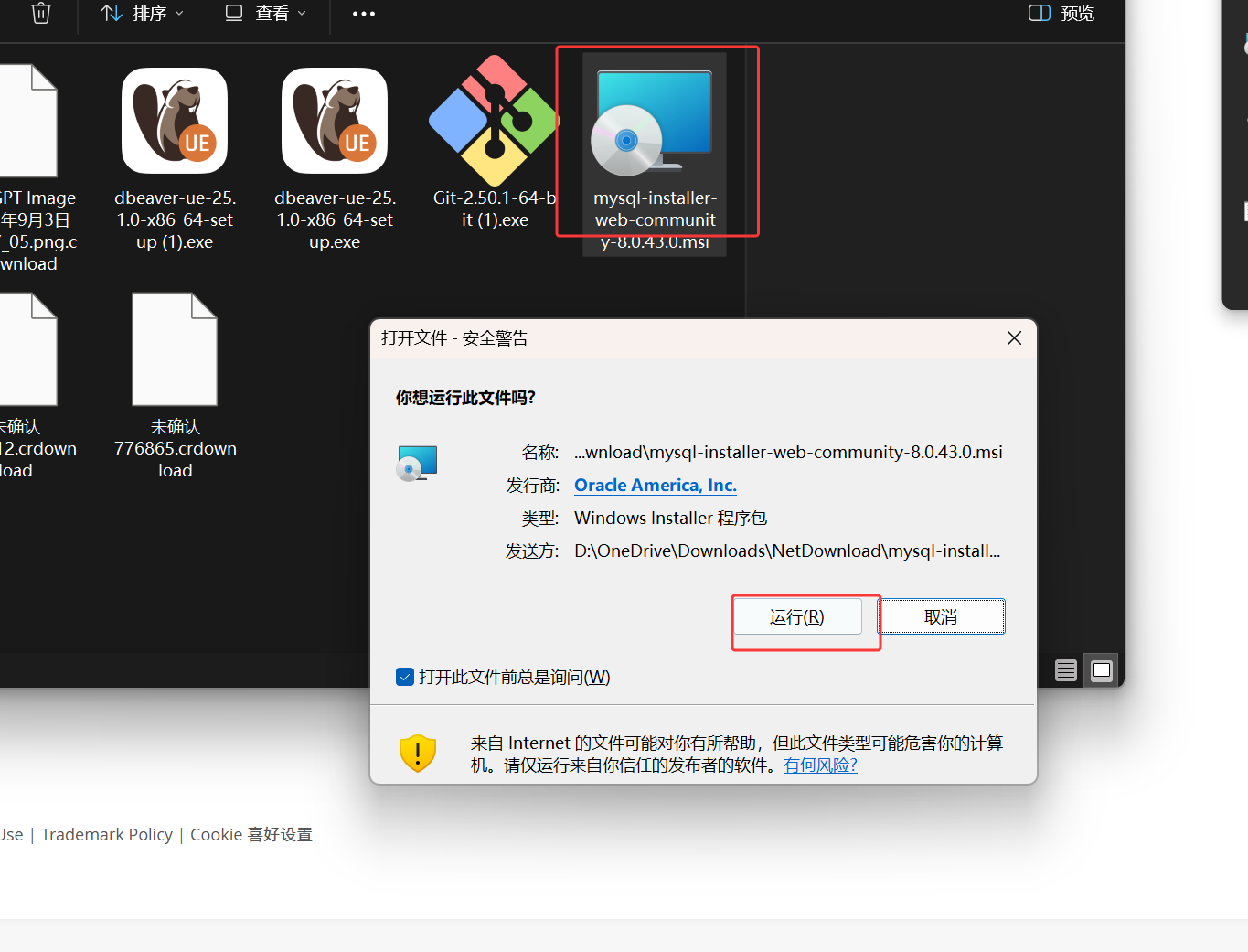Switch Explorer to large thumbnails view icon
This screenshot has width=1248, height=952.
tap(1102, 670)
